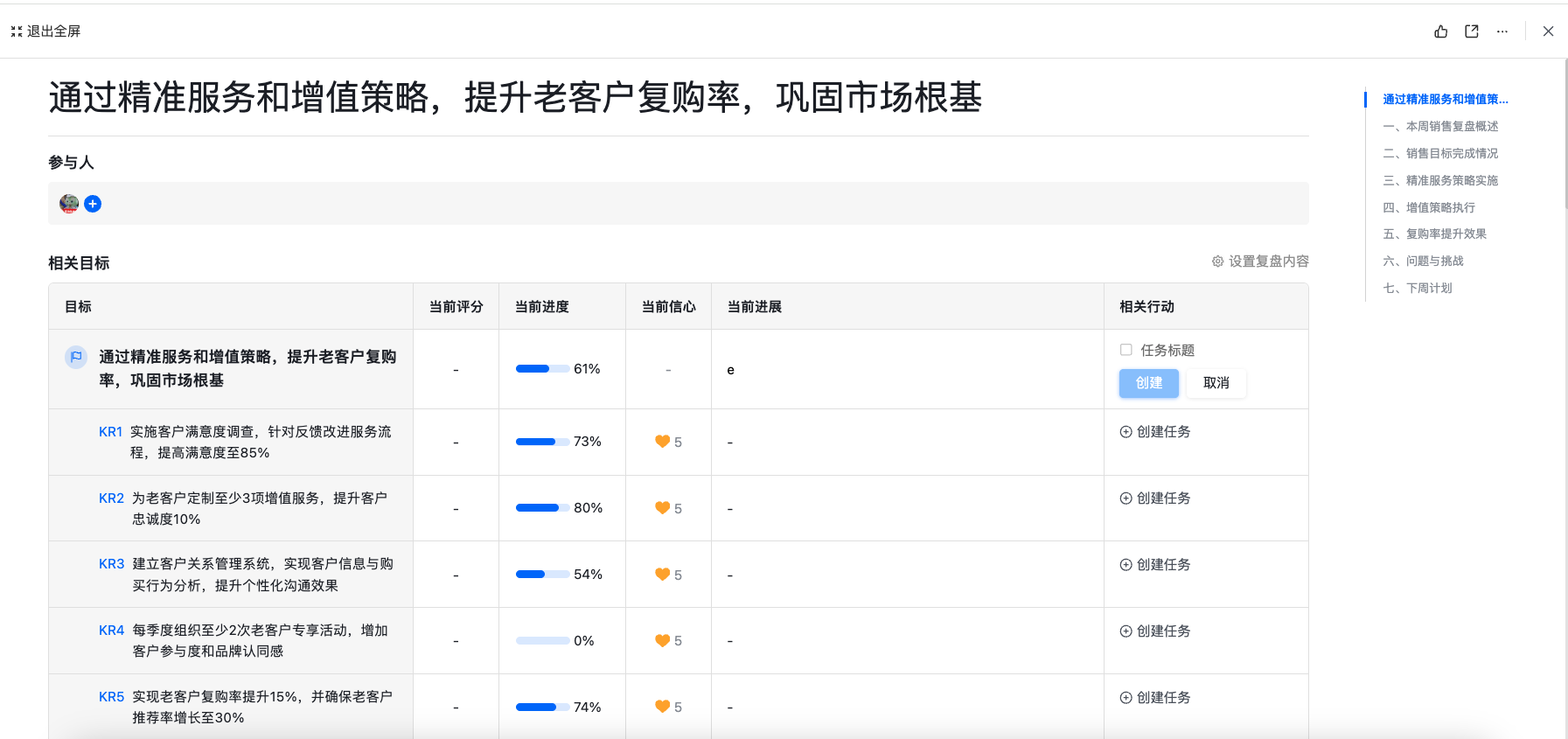This screenshot has height=739, width=1568.
Task: Go to 六、问题与挑战 outline section
Action: point(1423,261)
